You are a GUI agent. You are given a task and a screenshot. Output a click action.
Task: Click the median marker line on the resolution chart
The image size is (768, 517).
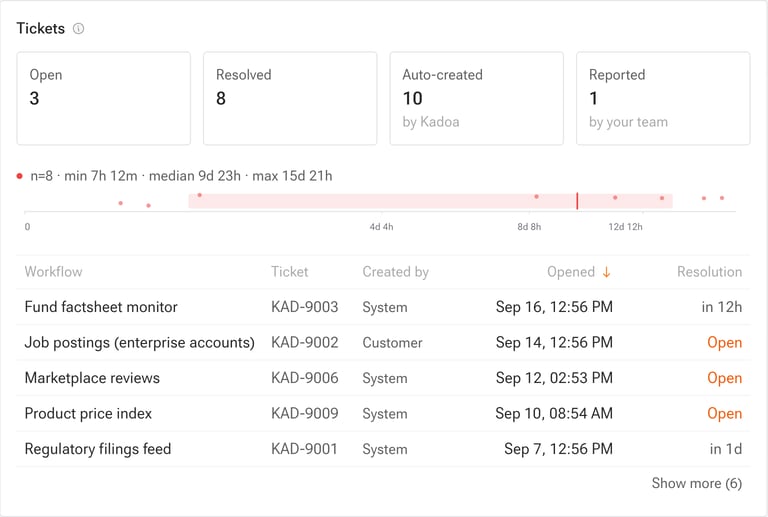click(x=577, y=201)
